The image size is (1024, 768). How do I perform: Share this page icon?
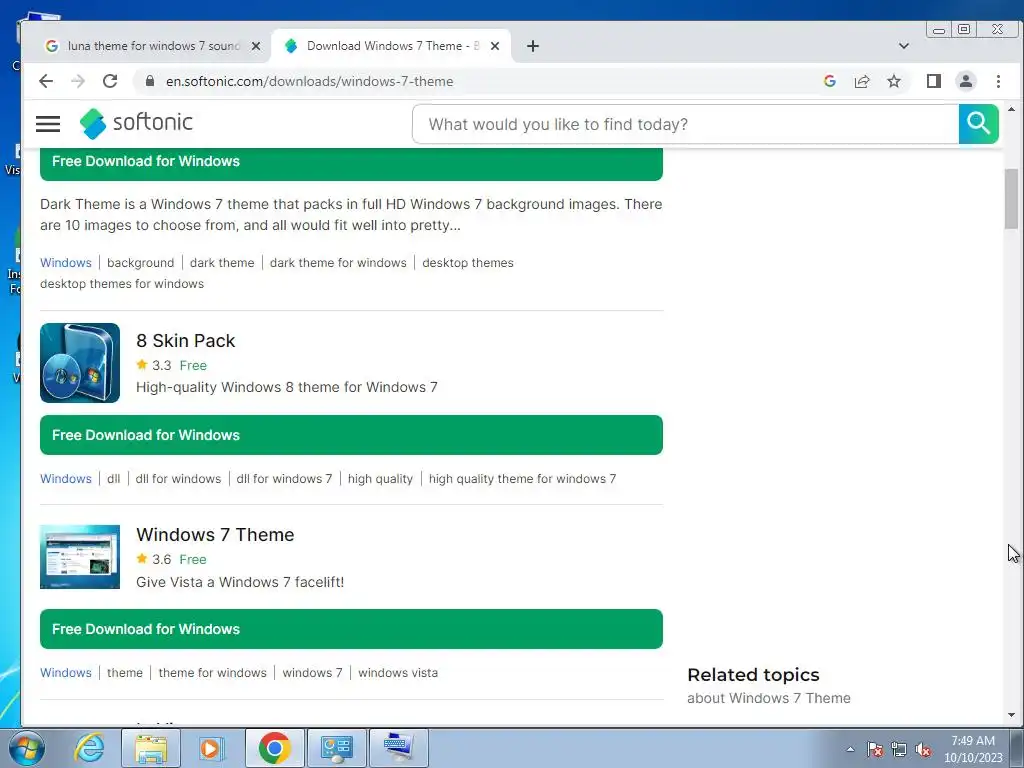tap(861, 81)
